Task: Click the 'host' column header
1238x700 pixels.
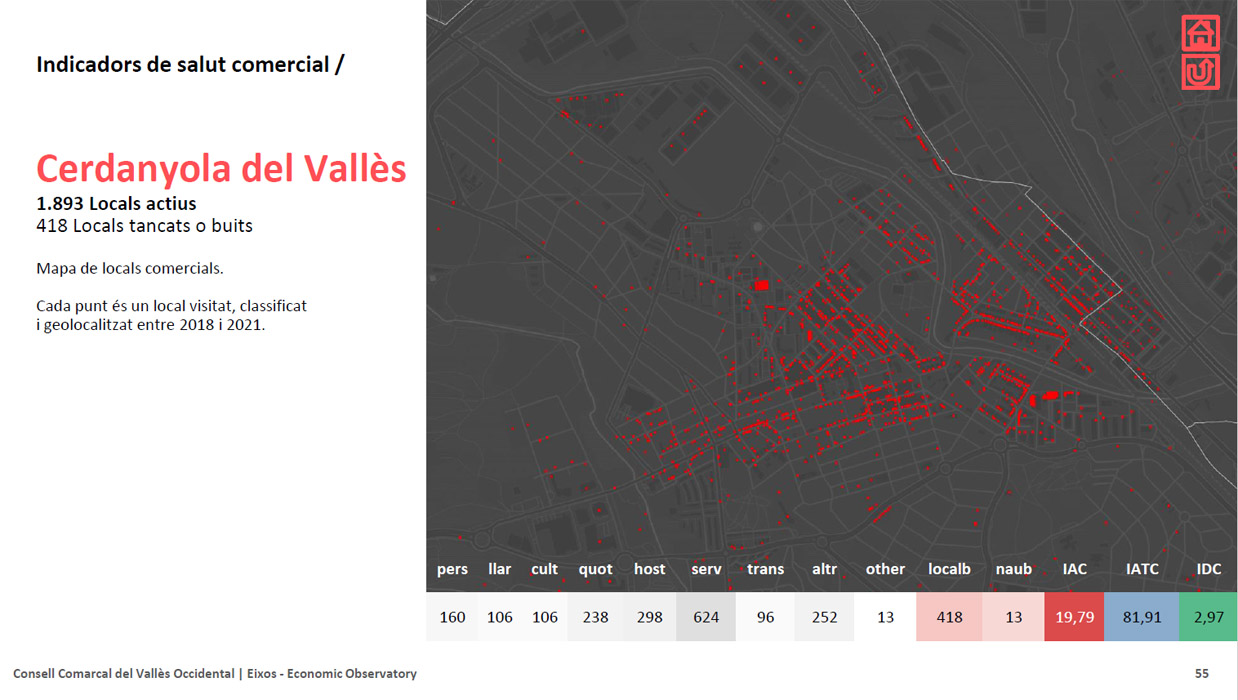Action: (x=650, y=569)
